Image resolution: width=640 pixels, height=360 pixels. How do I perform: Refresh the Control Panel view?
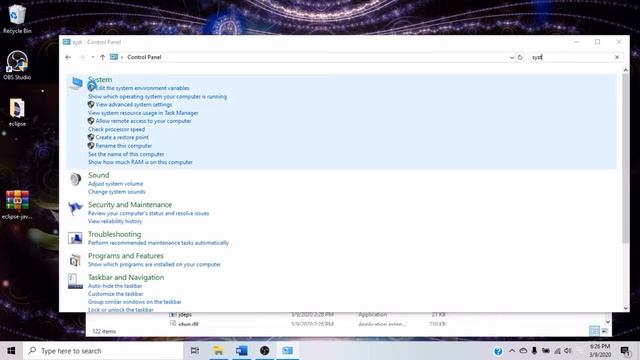point(520,57)
